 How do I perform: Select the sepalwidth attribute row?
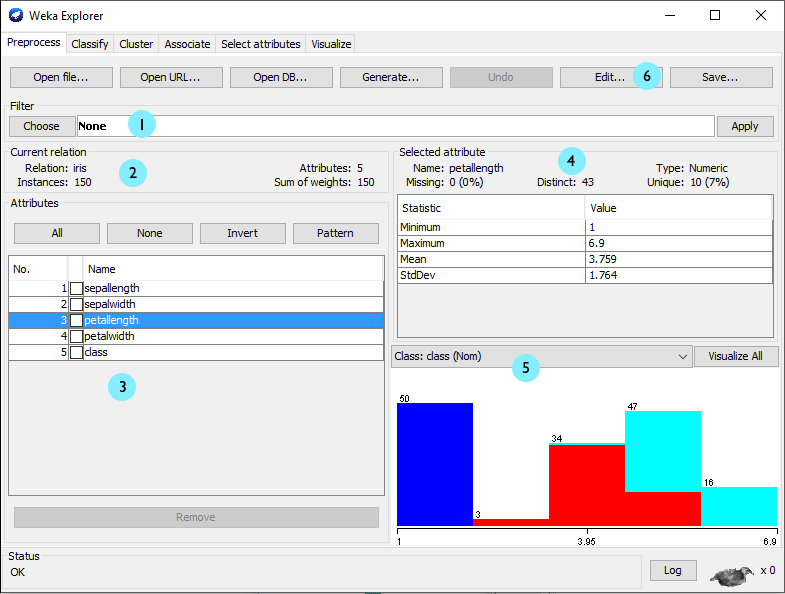click(200, 304)
